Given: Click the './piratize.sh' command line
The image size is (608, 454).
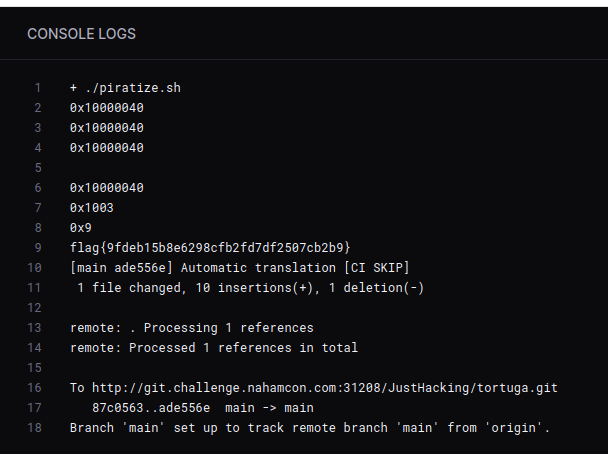Looking at the screenshot, I should pos(125,88).
